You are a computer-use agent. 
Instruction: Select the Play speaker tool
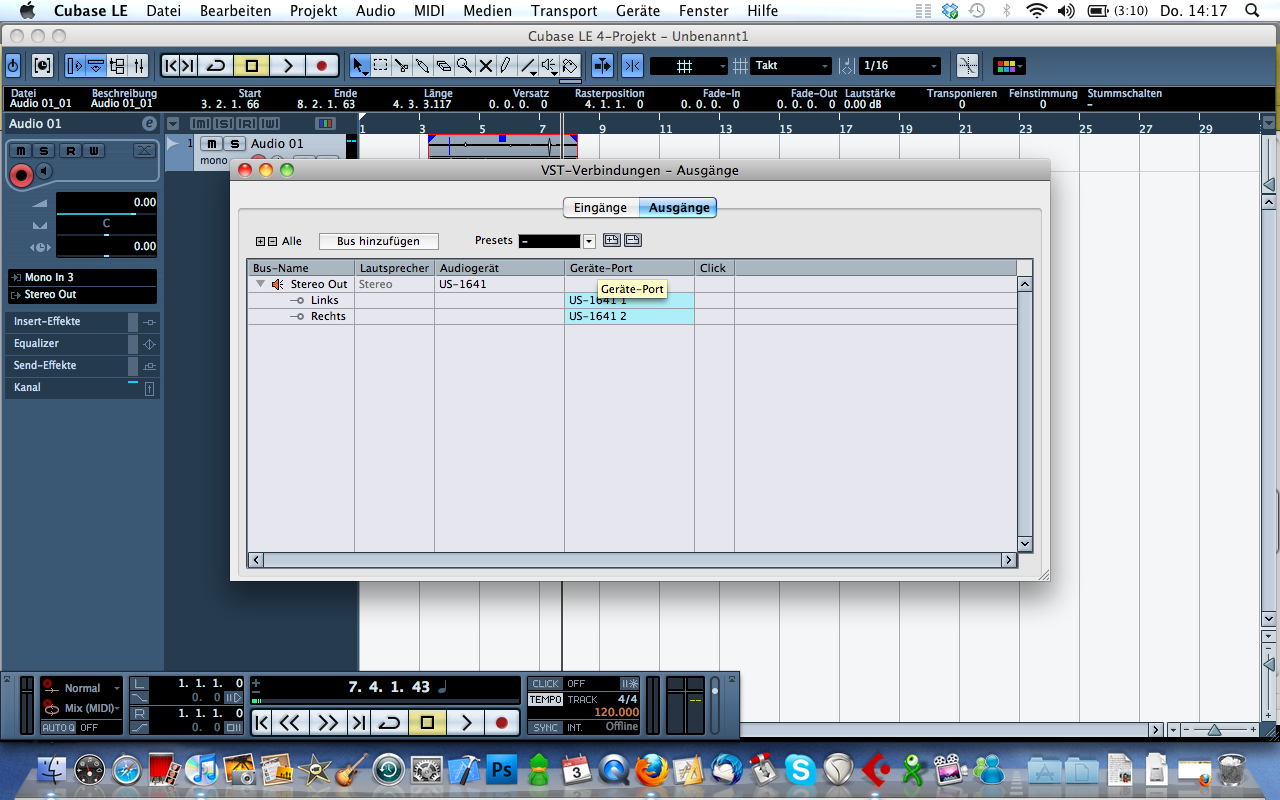coord(549,66)
